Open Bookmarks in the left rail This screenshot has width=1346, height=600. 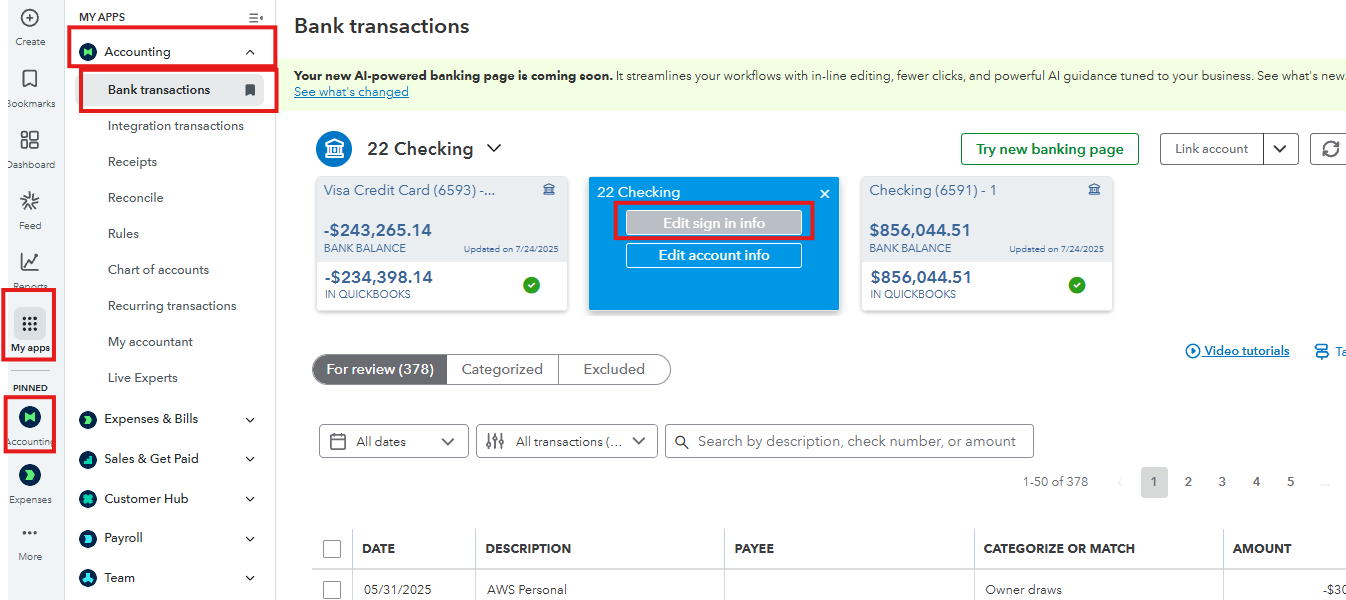[x=30, y=80]
